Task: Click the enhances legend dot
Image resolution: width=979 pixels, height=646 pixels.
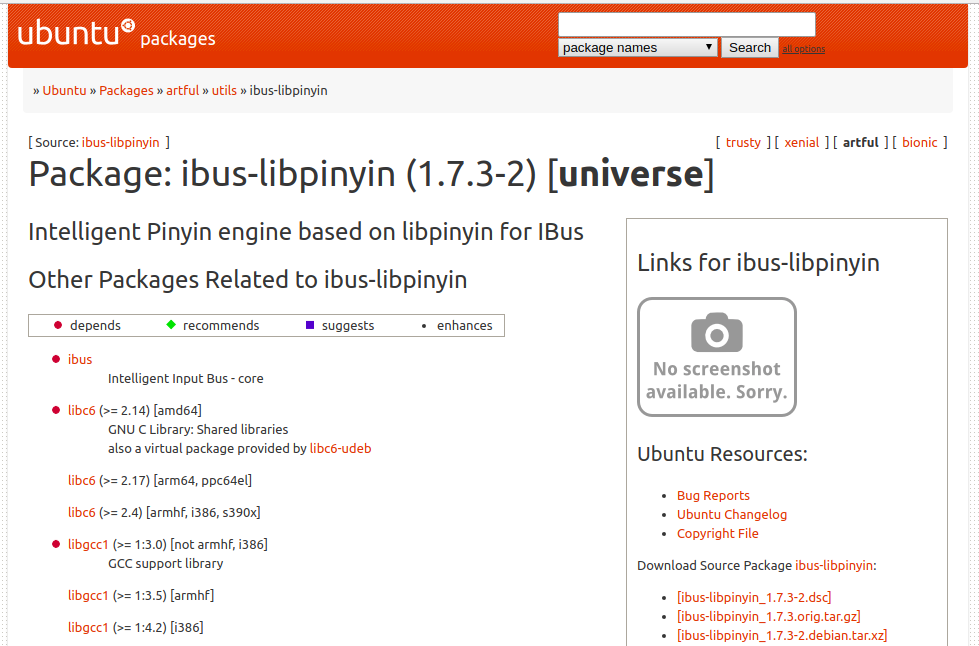Action: click(x=424, y=326)
